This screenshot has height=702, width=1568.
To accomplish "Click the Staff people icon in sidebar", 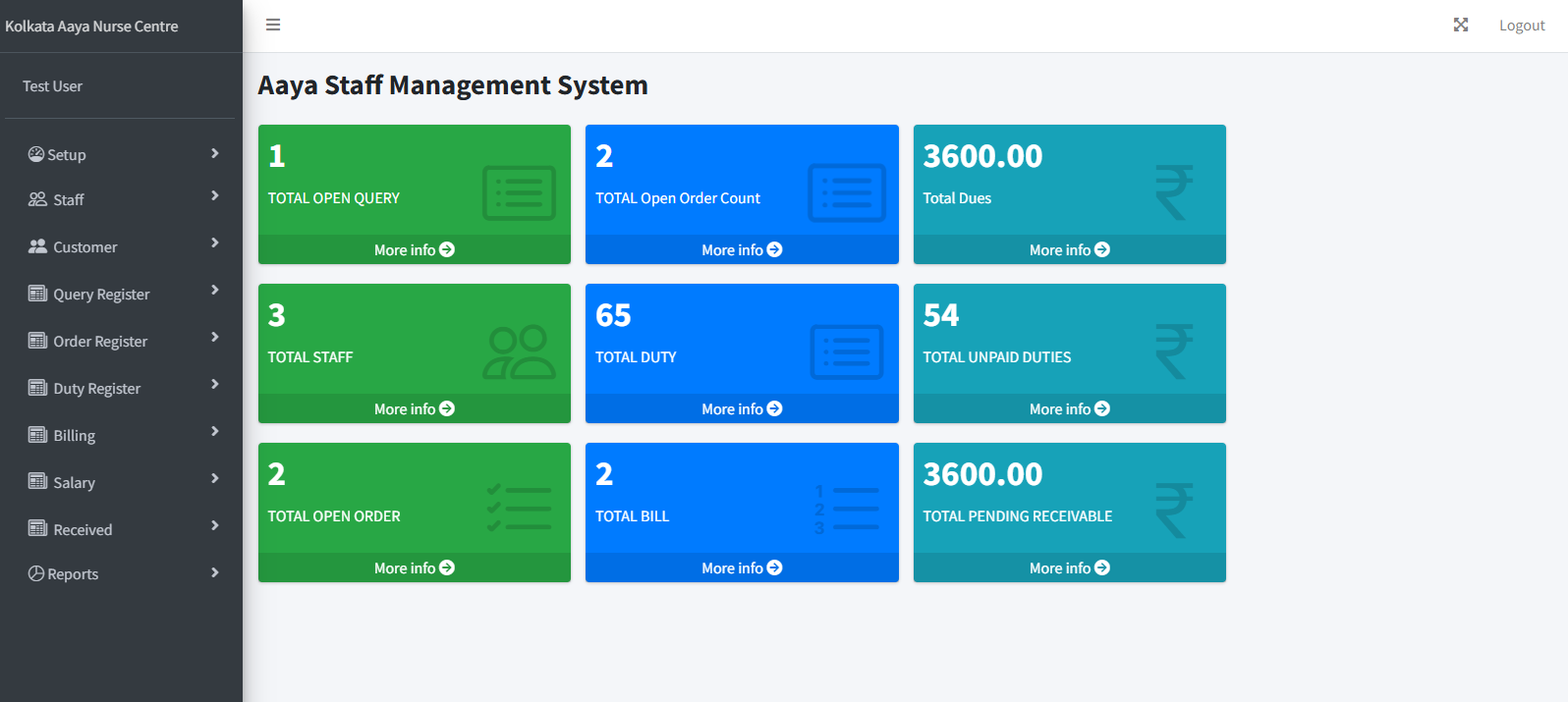I will pos(37,199).
